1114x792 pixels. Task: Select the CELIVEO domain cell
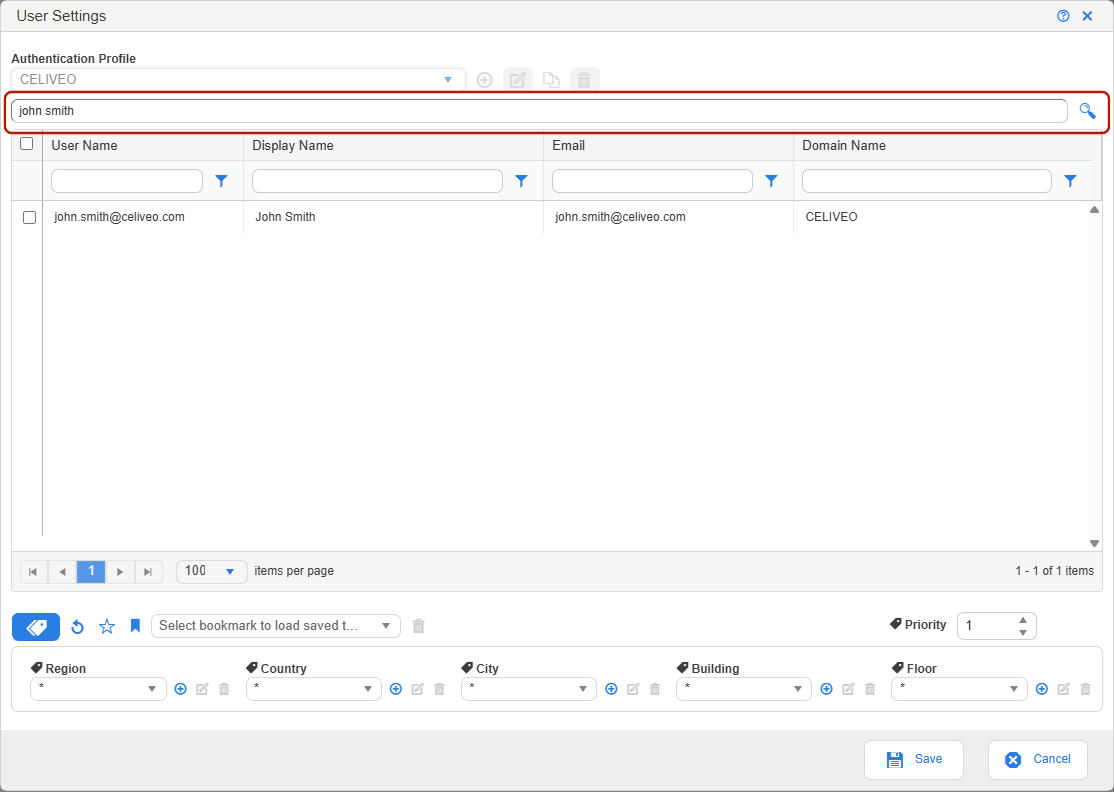(831, 217)
